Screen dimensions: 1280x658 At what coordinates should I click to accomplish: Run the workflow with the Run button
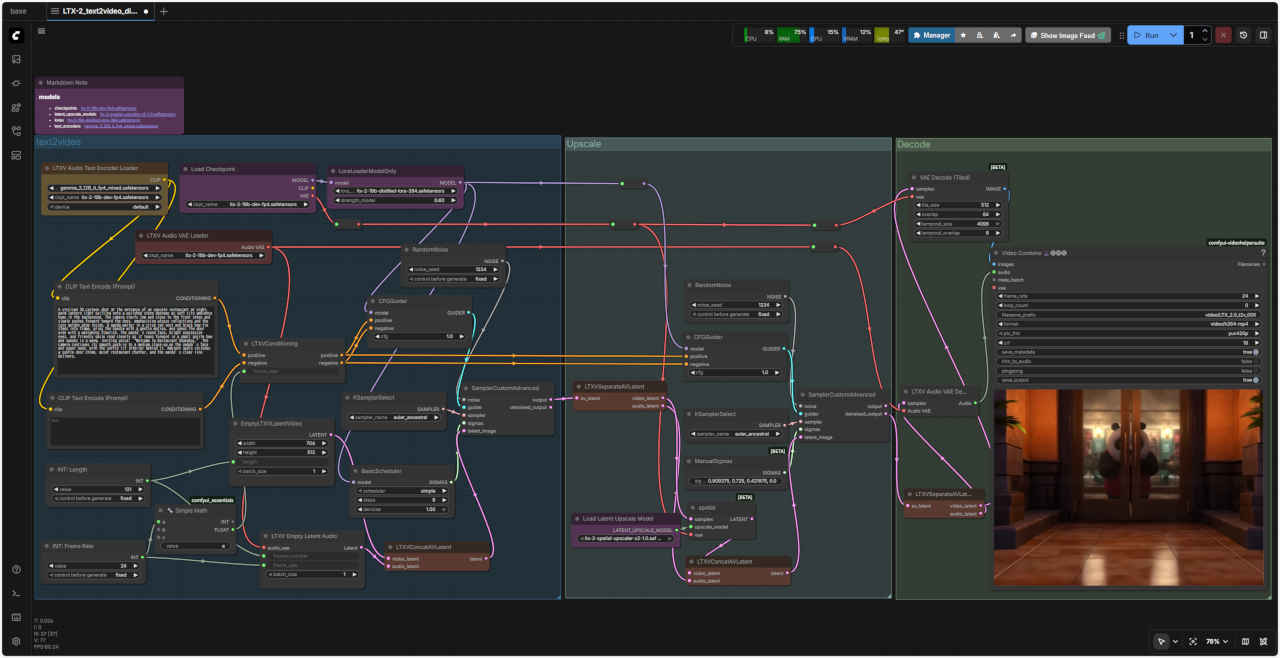click(x=1146, y=35)
